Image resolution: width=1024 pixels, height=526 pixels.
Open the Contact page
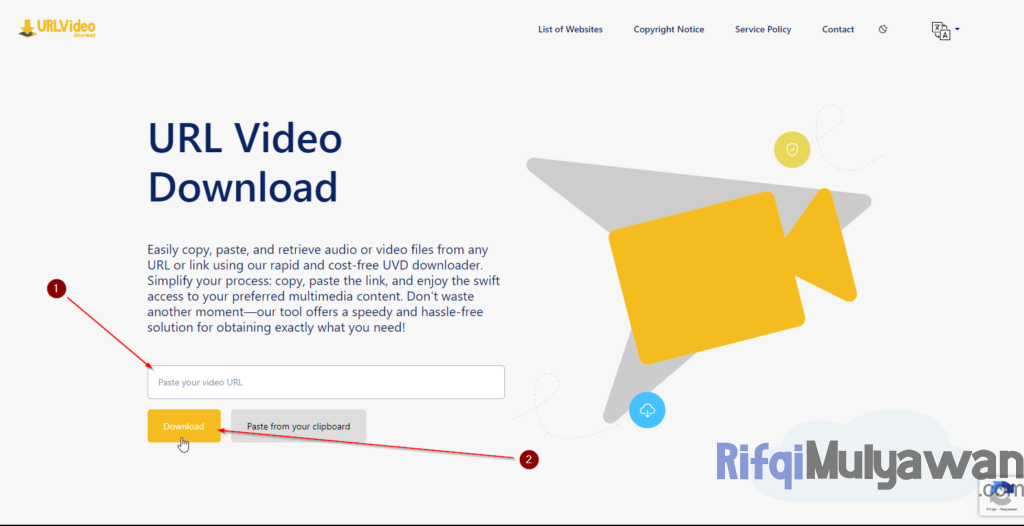click(838, 29)
